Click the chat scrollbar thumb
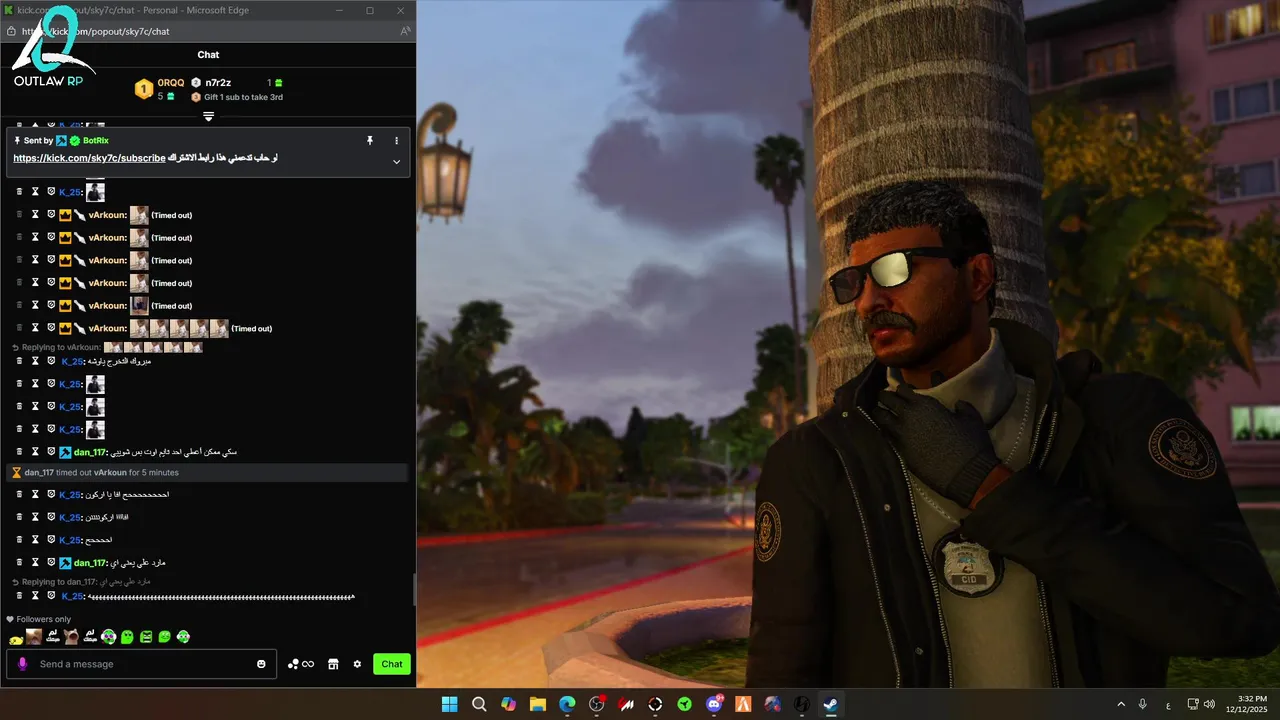Screen dimensions: 1280x720 tap(414, 590)
